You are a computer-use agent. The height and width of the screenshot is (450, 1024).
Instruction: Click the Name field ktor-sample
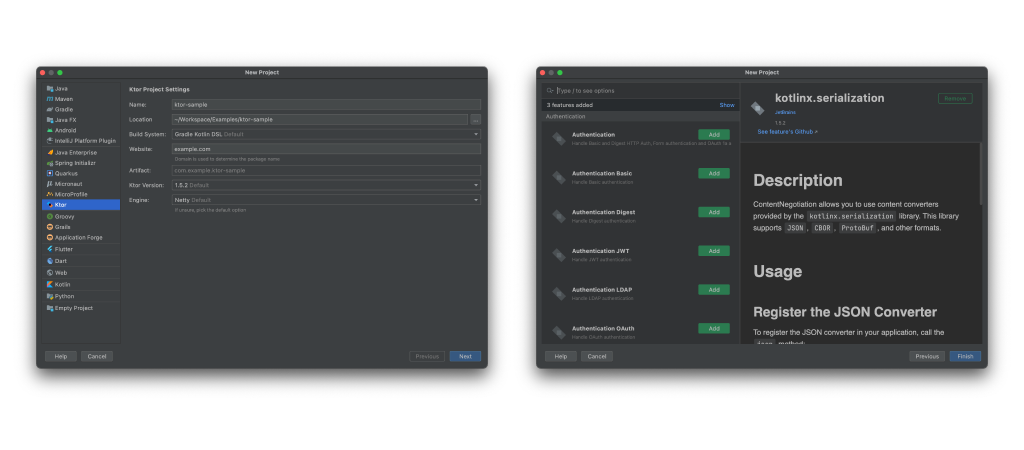pos(326,104)
